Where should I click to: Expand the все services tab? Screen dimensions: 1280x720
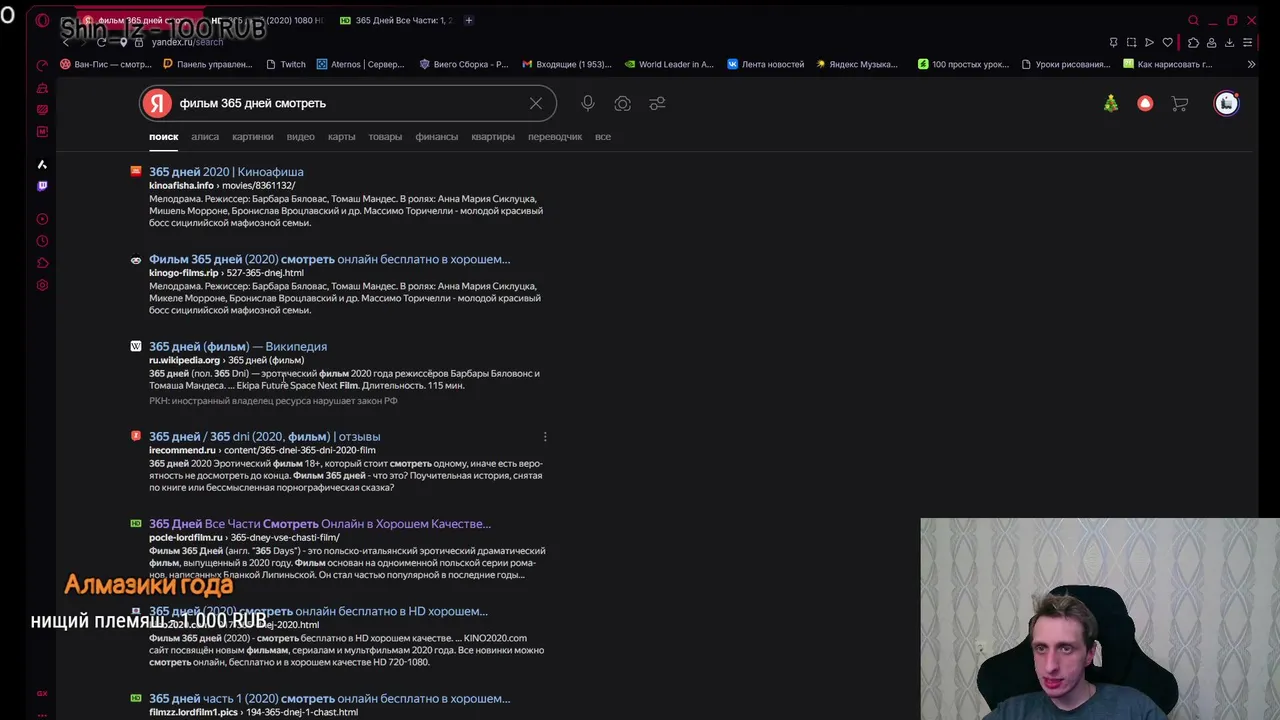603,136
